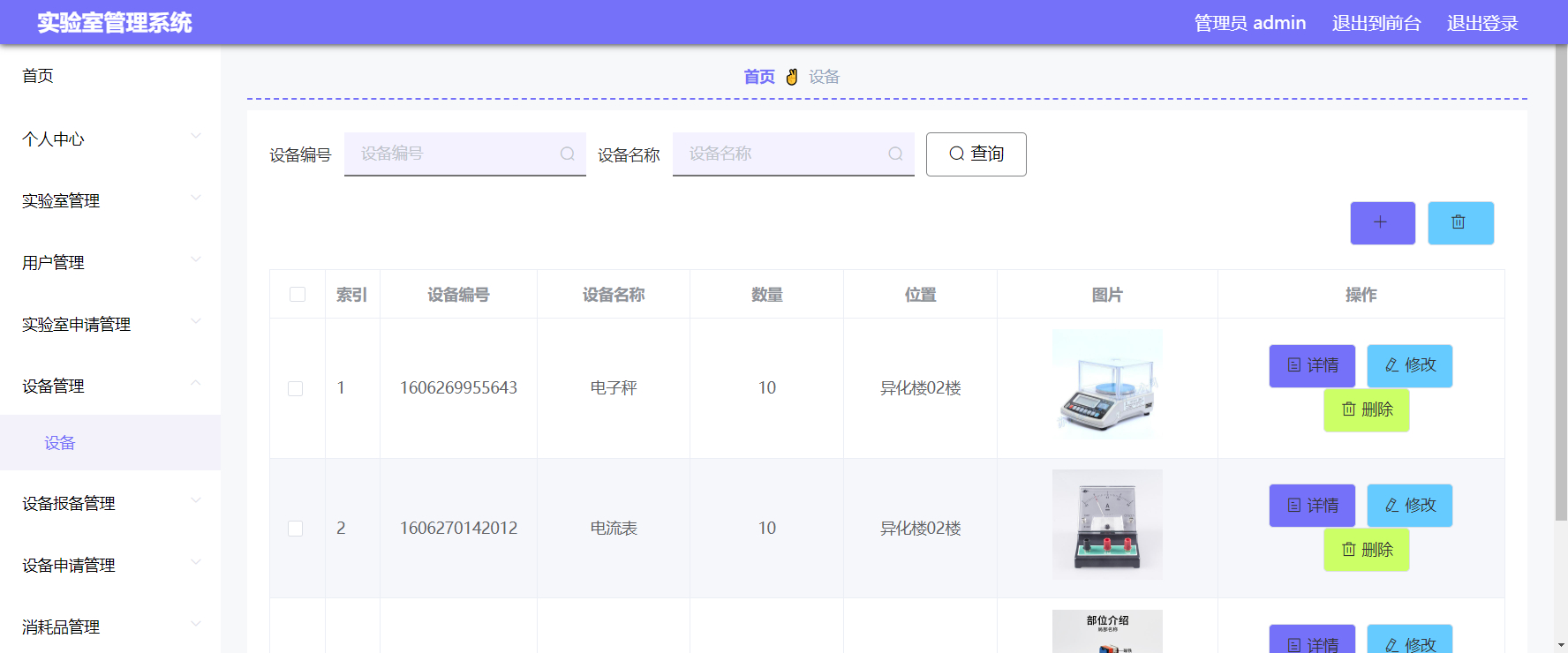Screen dimensions: 1568x653
Task: Open the 部位介绍 image thumbnail
Action: 1107,631
